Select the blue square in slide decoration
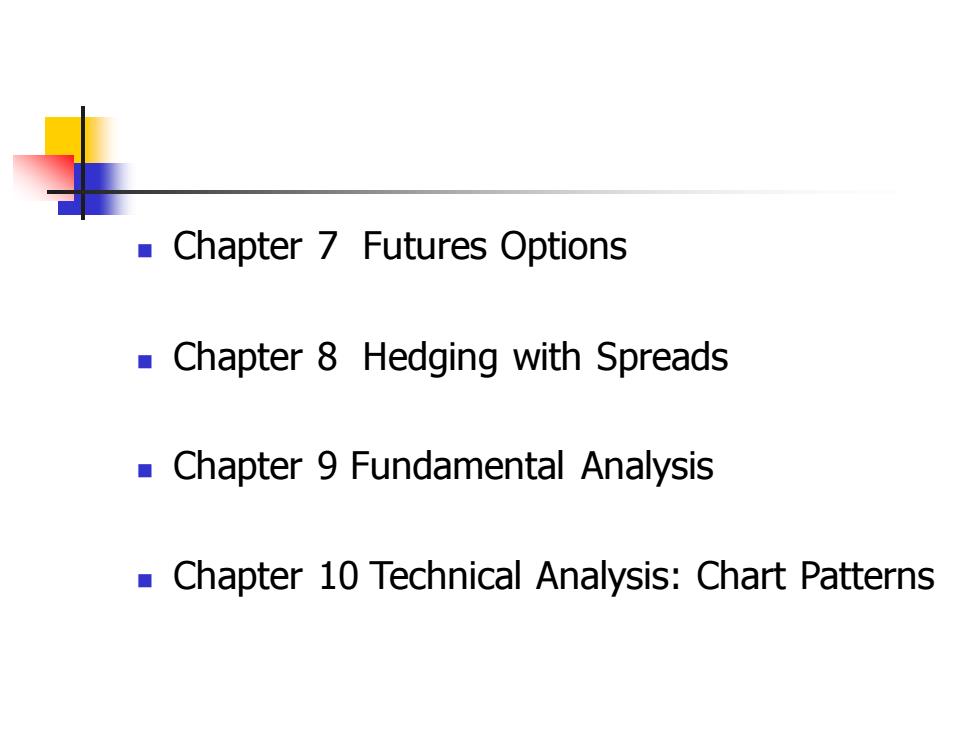This screenshot has width=980, height=735. pos(94,189)
